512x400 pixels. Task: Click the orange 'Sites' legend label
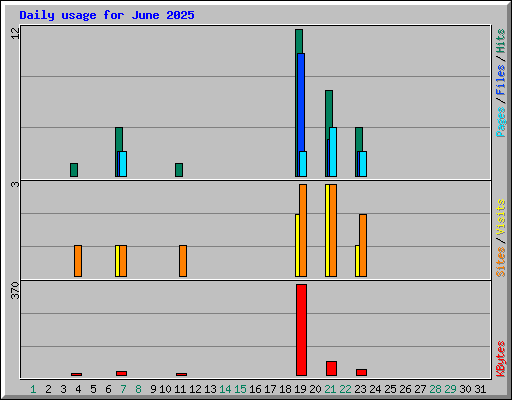click(501, 262)
